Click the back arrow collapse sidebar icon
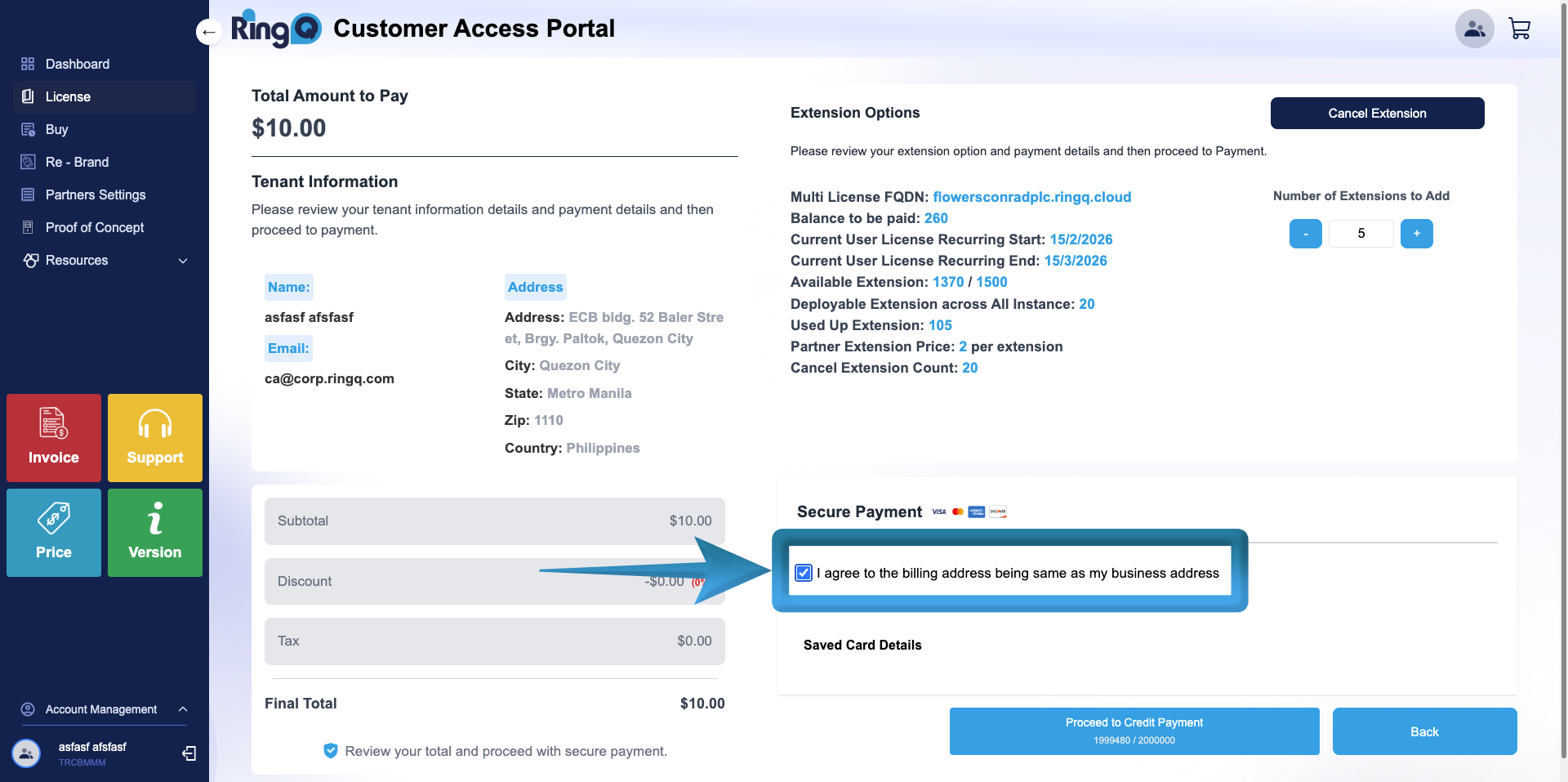 pyautogui.click(x=209, y=33)
